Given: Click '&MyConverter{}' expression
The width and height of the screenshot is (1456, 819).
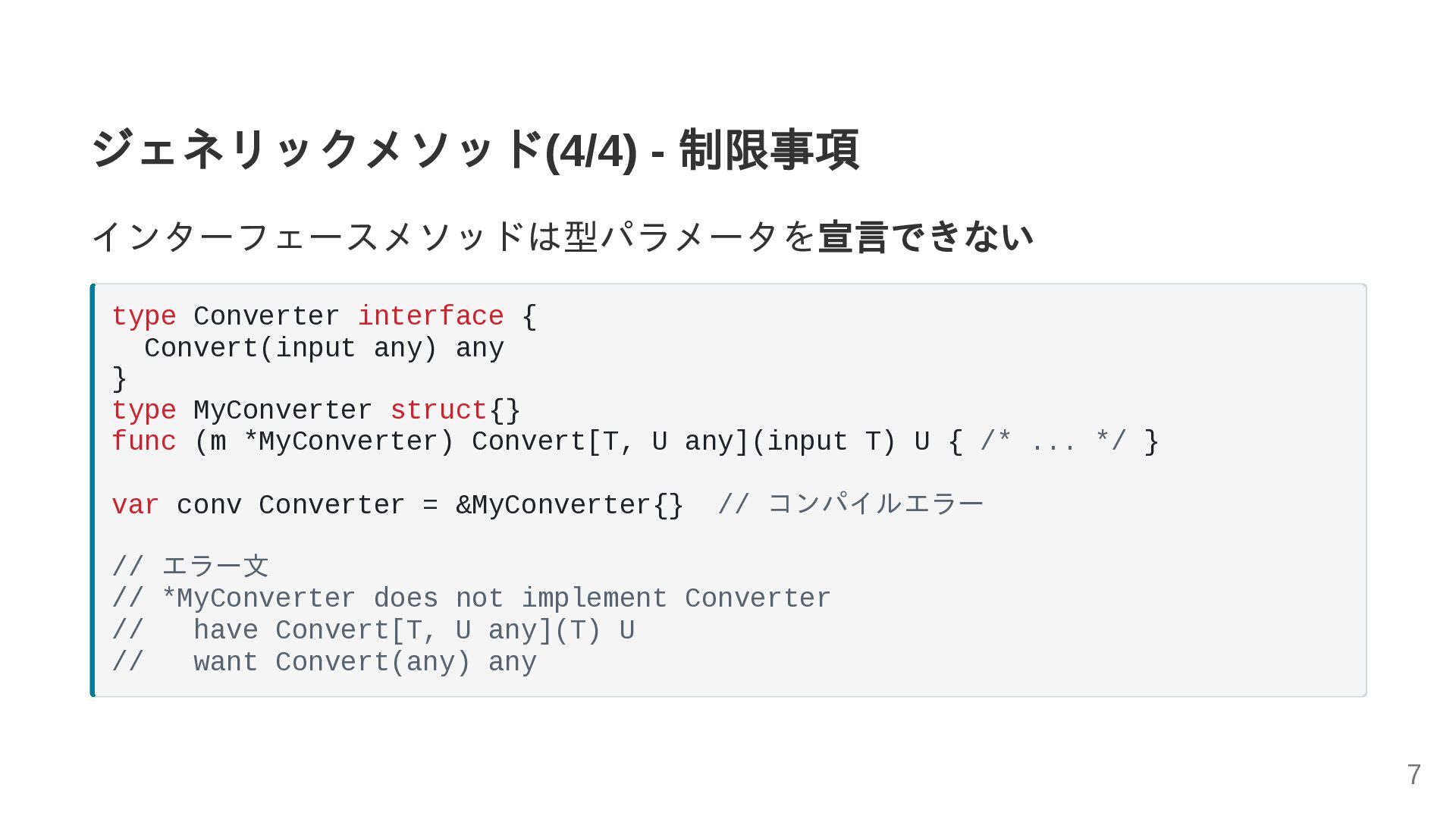Looking at the screenshot, I should pyautogui.click(x=570, y=506).
